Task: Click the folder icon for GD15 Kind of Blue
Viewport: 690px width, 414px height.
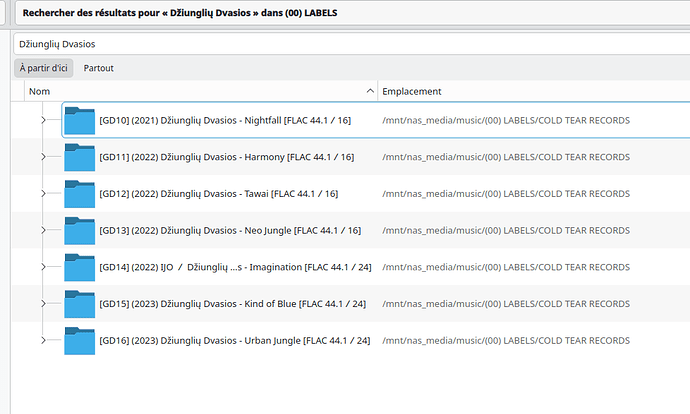Action: pyautogui.click(x=79, y=304)
